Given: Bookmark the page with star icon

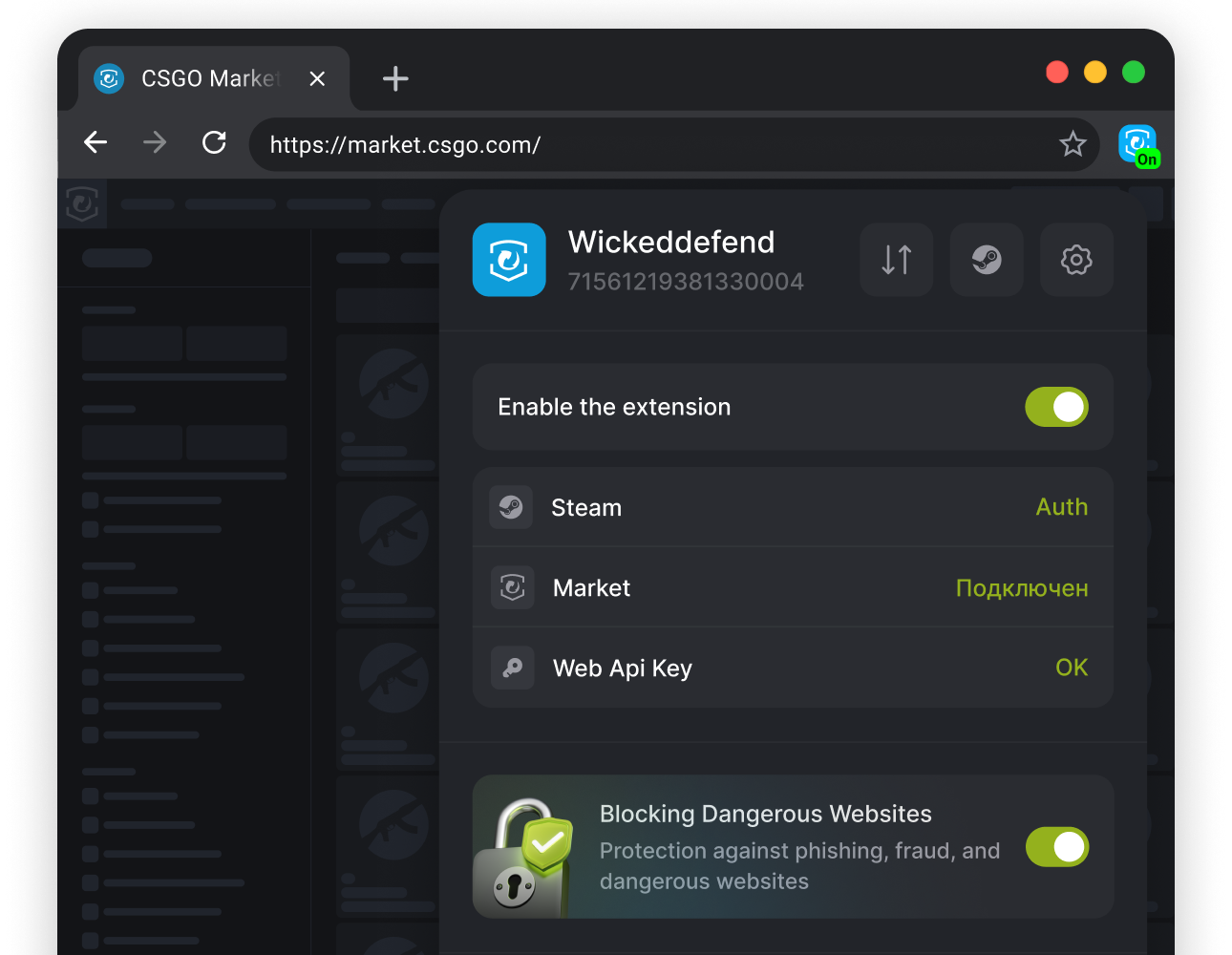Looking at the screenshot, I should click(x=1073, y=144).
